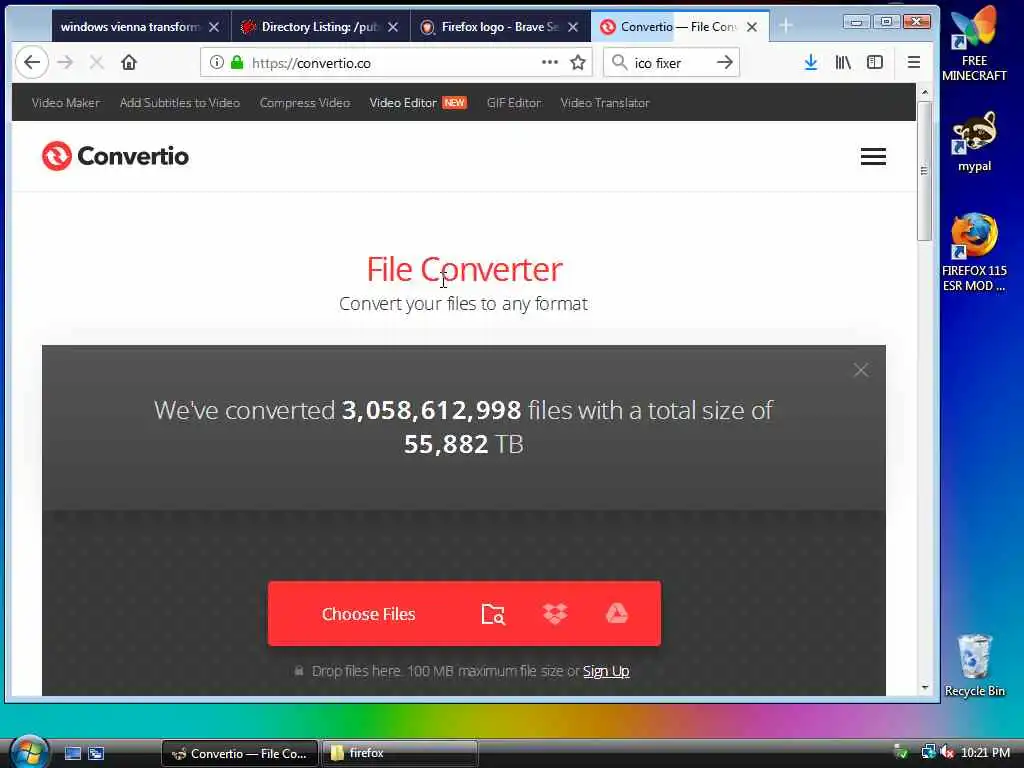Click the search magnifier icon
Image resolution: width=1024 pixels, height=768 pixels.
619,63
